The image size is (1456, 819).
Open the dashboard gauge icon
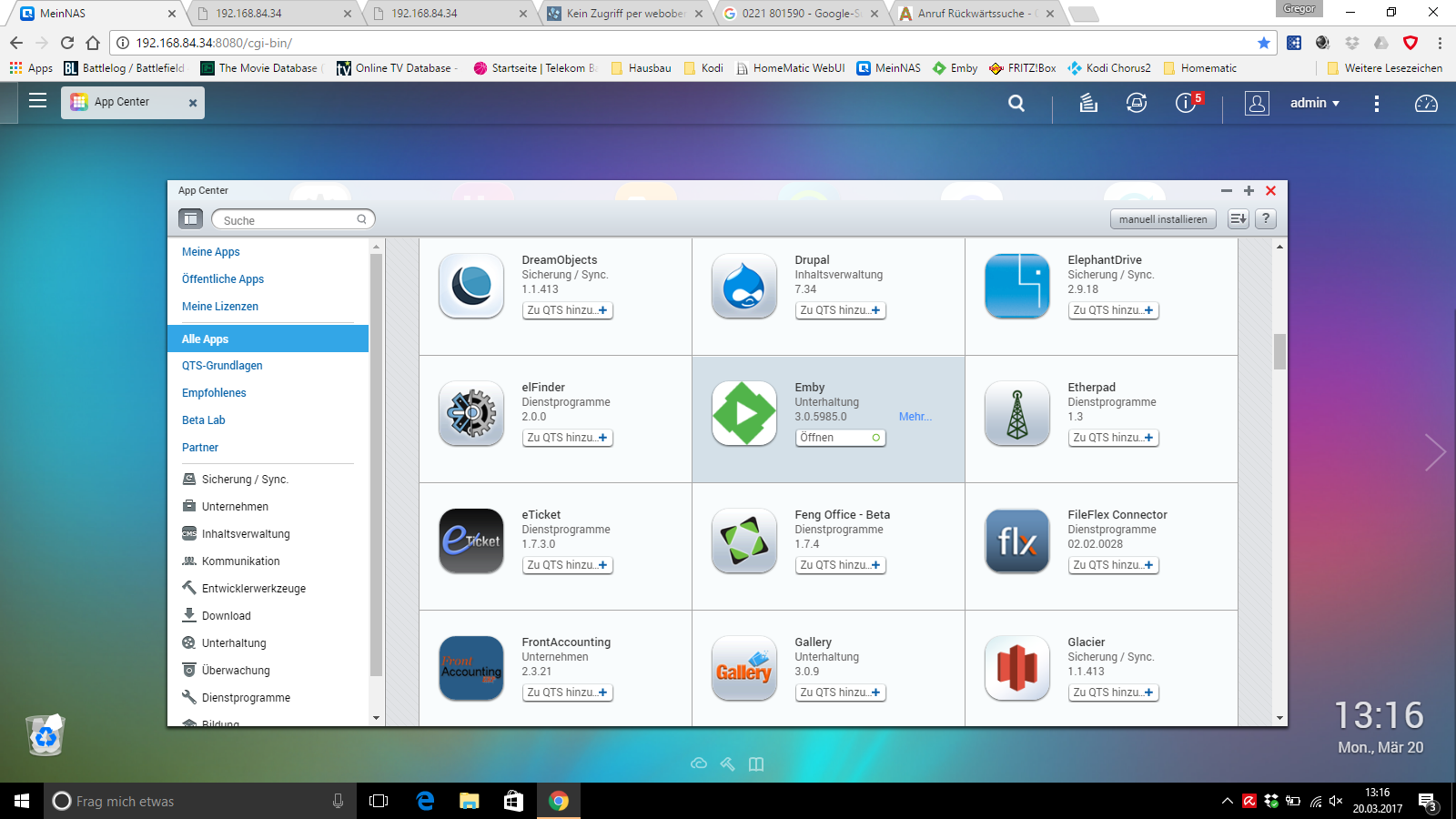tap(1426, 104)
